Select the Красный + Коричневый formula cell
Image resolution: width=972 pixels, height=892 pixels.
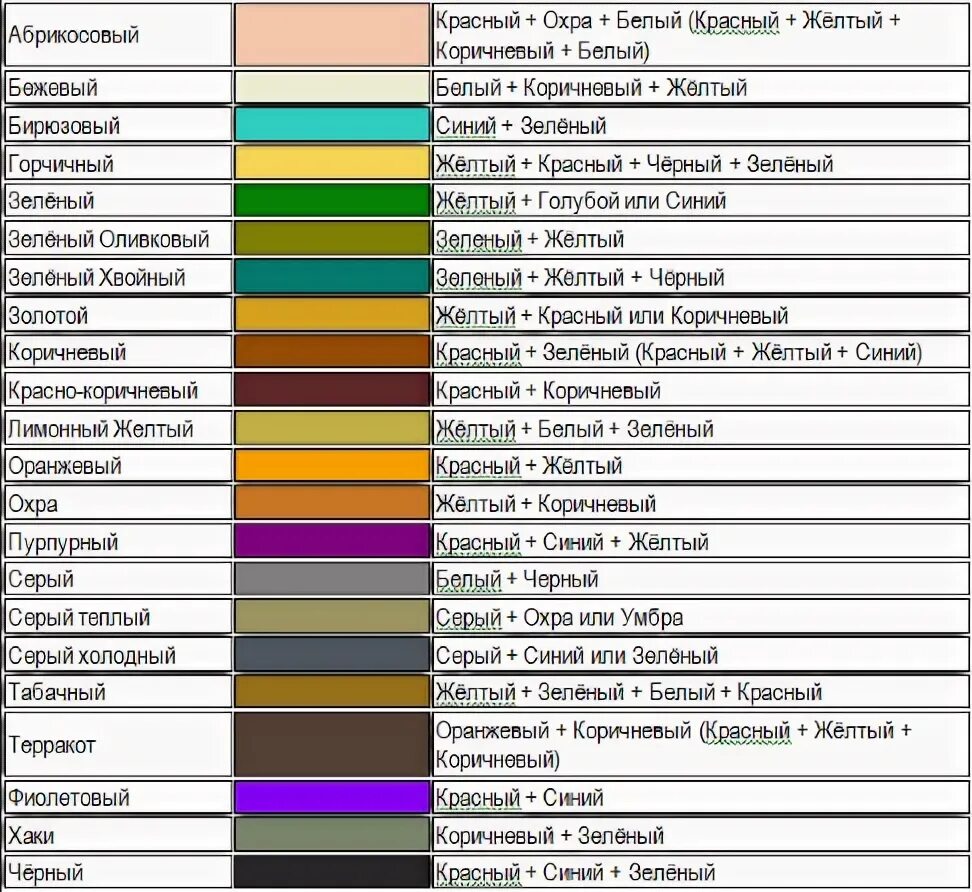700,390
